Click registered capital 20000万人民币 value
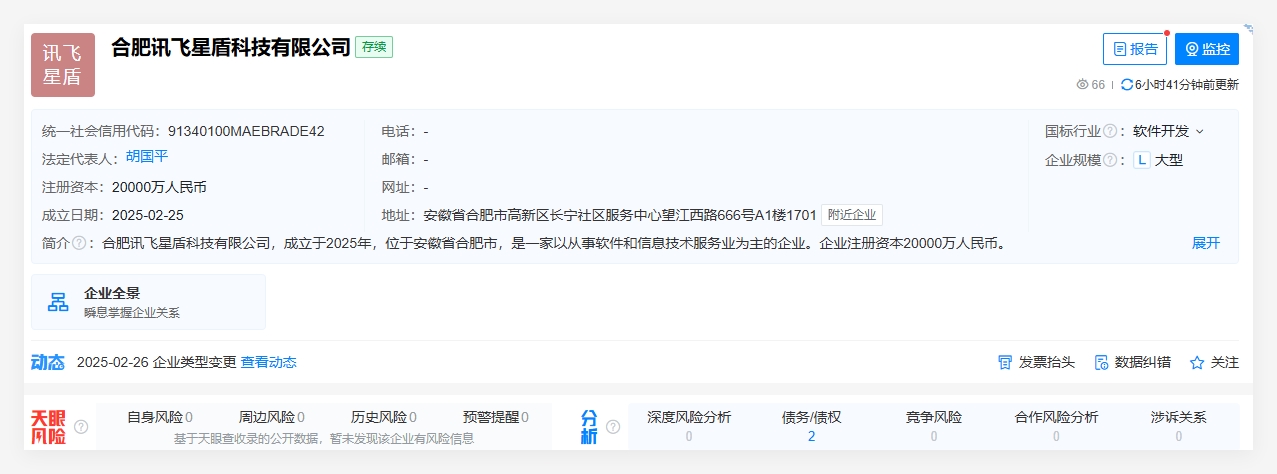The height and width of the screenshot is (474, 1277). tap(159, 187)
